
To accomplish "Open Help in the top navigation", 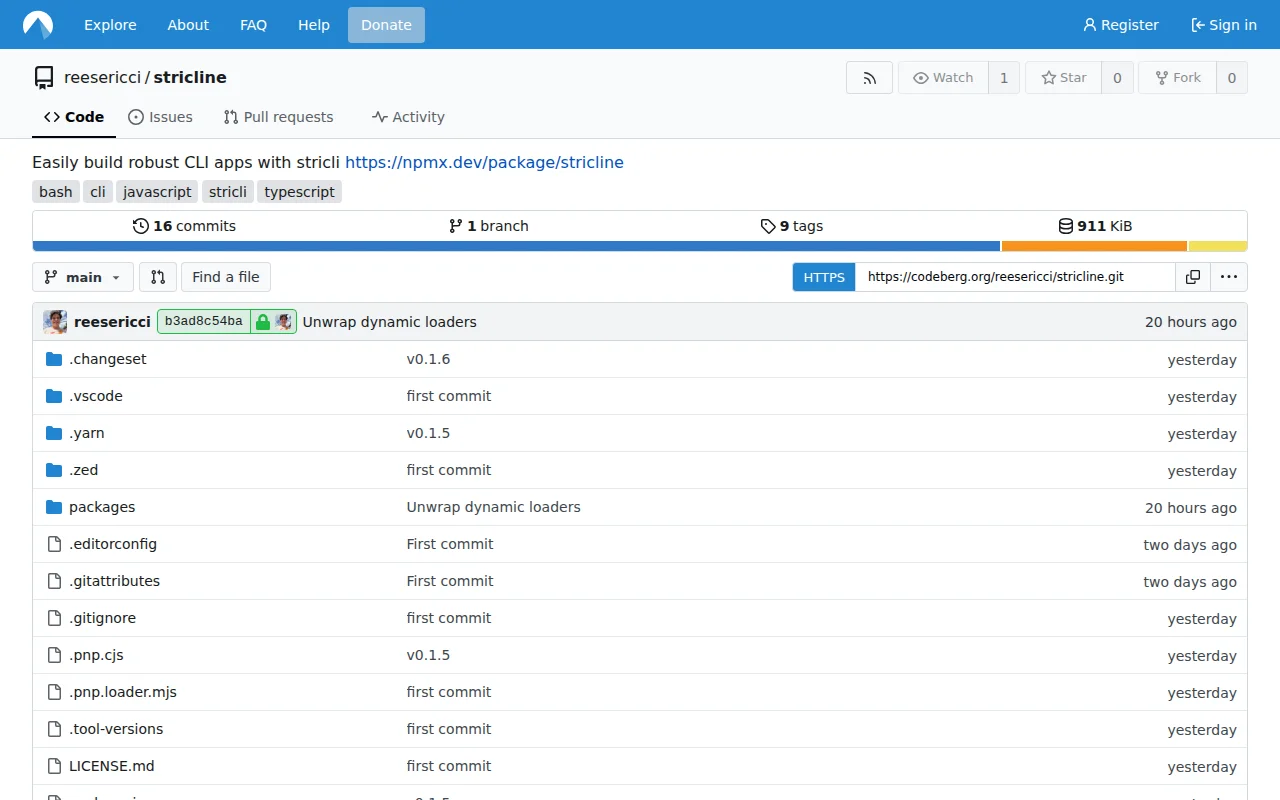I will point(314,25).
